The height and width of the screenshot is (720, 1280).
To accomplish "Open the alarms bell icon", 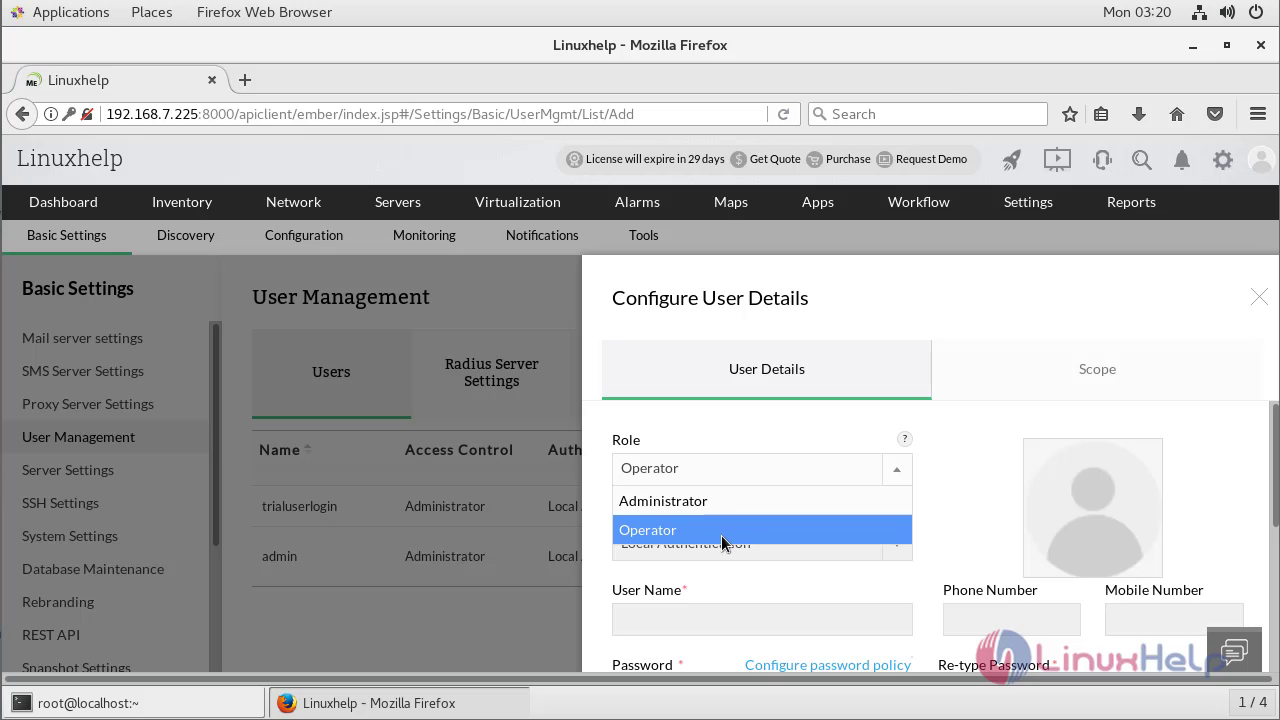I will [x=1182, y=159].
